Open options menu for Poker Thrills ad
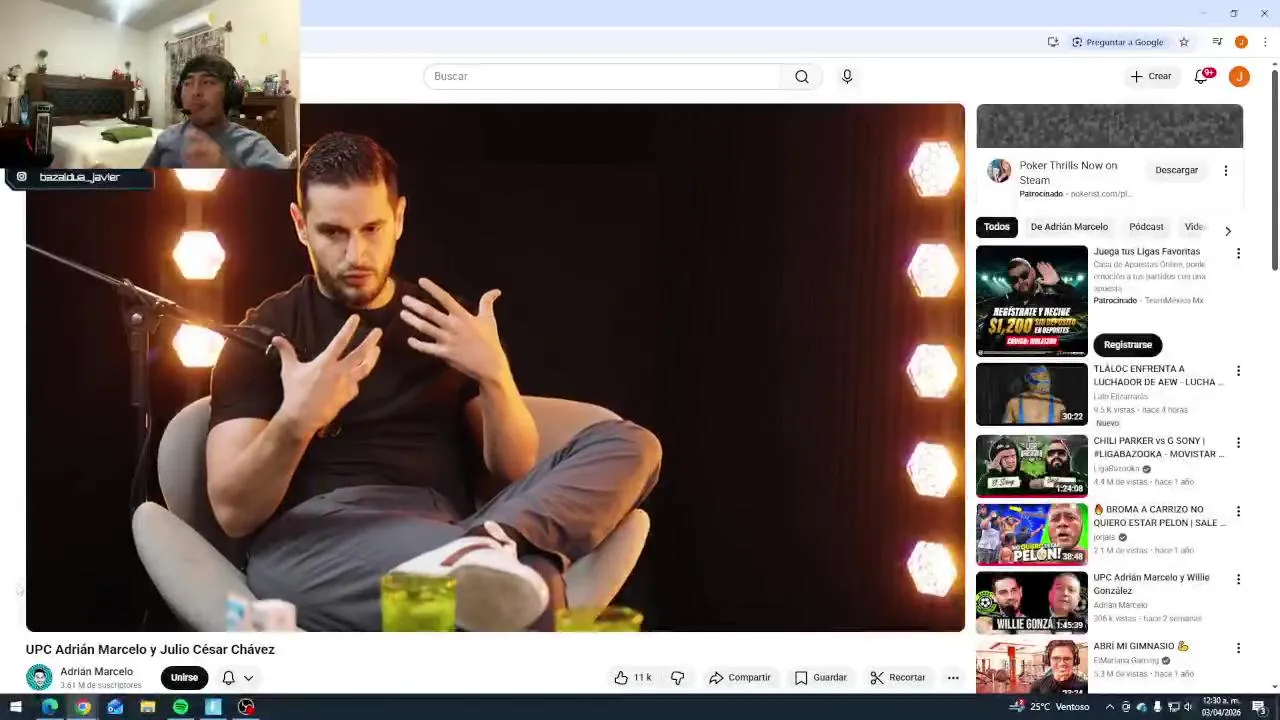Viewport: 1280px width, 720px height. [x=1226, y=171]
